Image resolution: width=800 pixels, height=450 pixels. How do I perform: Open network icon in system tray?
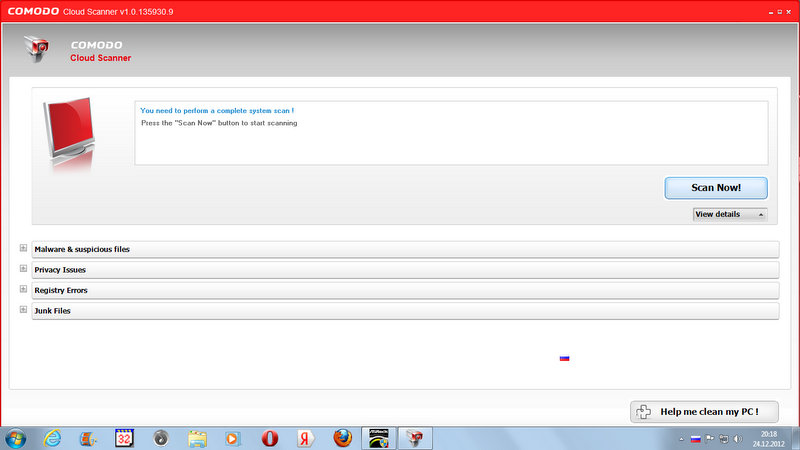pos(723,438)
